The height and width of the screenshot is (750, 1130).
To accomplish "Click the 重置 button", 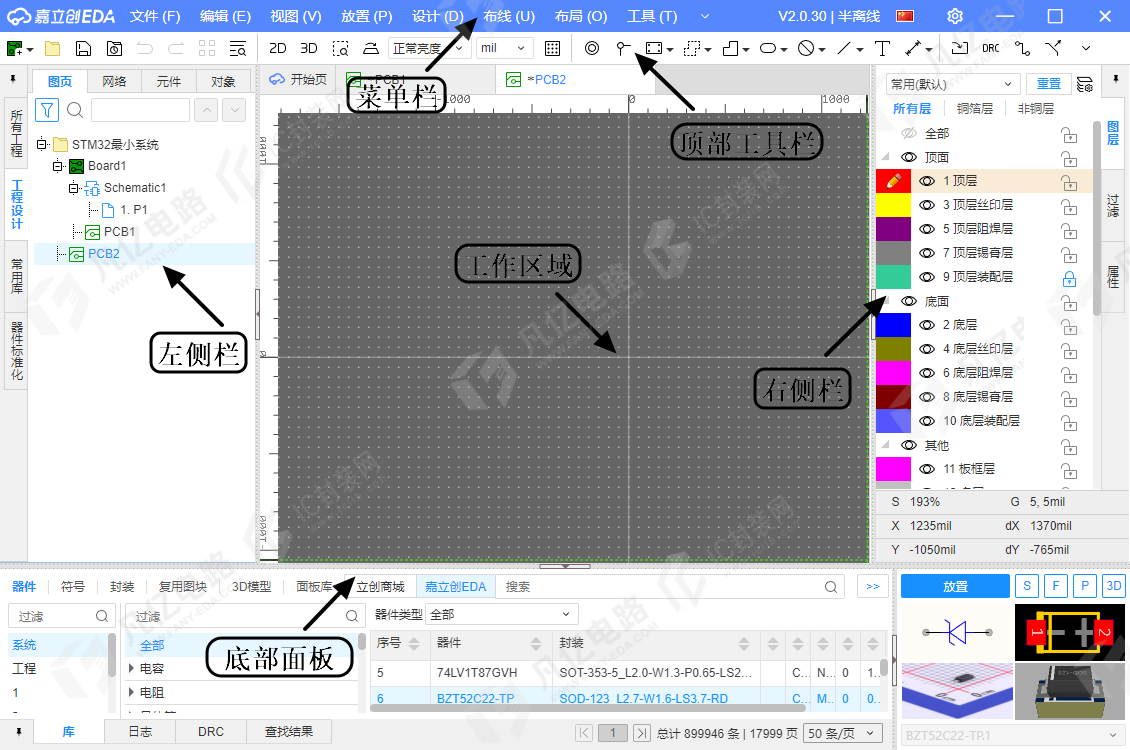I will click(1049, 84).
